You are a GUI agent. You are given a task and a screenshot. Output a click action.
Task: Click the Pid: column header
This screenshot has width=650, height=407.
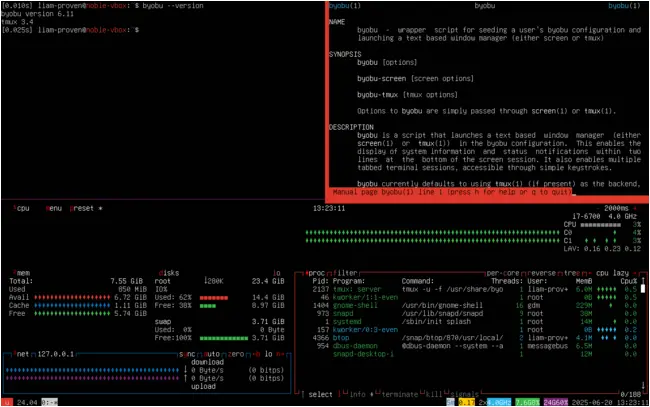(x=320, y=281)
